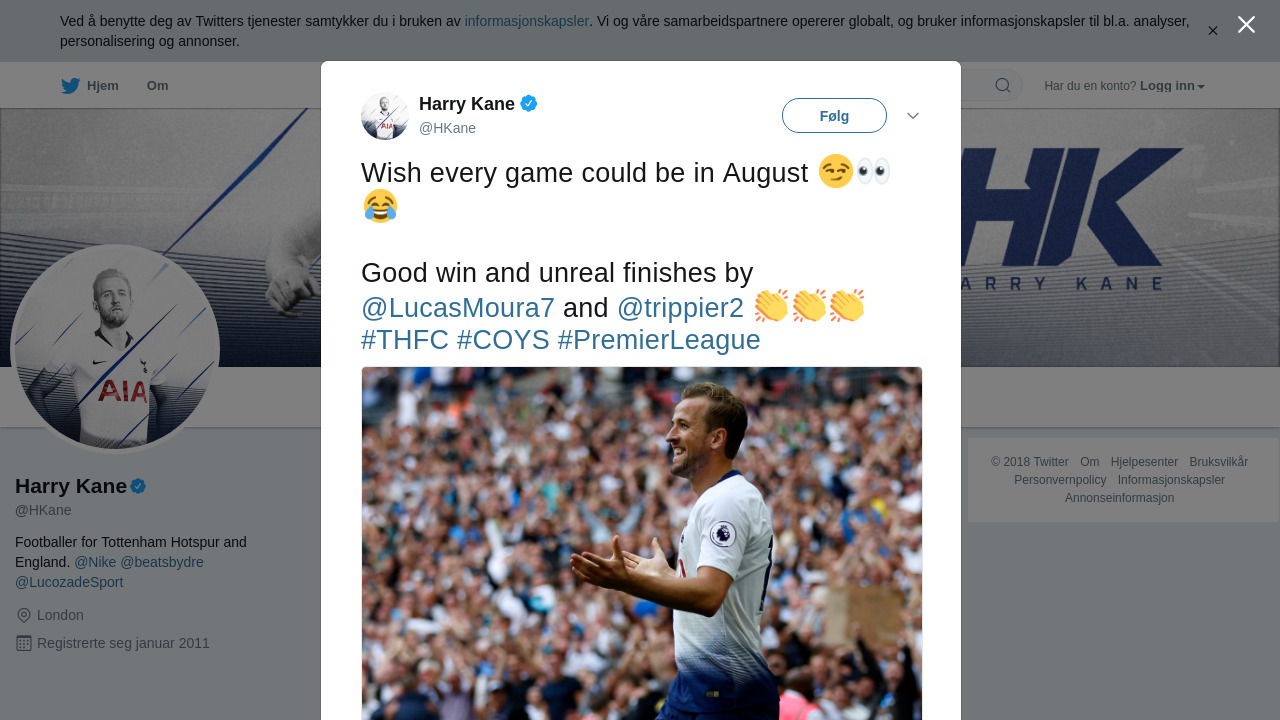Image resolution: width=1280 pixels, height=720 pixels.
Task: Click the Twitter bird home icon
Action: [70, 86]
